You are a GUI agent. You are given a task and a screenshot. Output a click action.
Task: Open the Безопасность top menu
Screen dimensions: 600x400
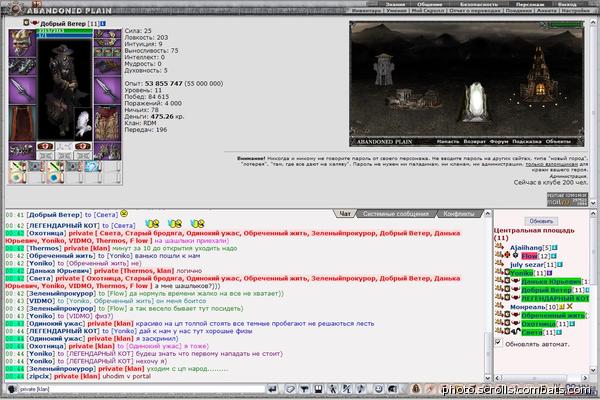click(x=479, y=4)
